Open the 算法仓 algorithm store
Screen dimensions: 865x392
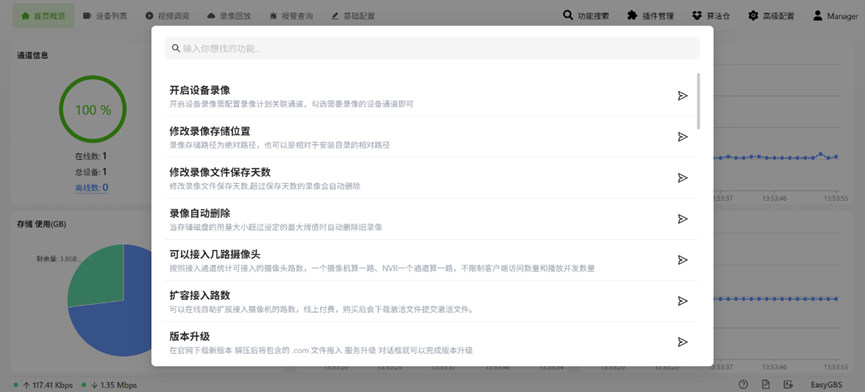[711, 16]
